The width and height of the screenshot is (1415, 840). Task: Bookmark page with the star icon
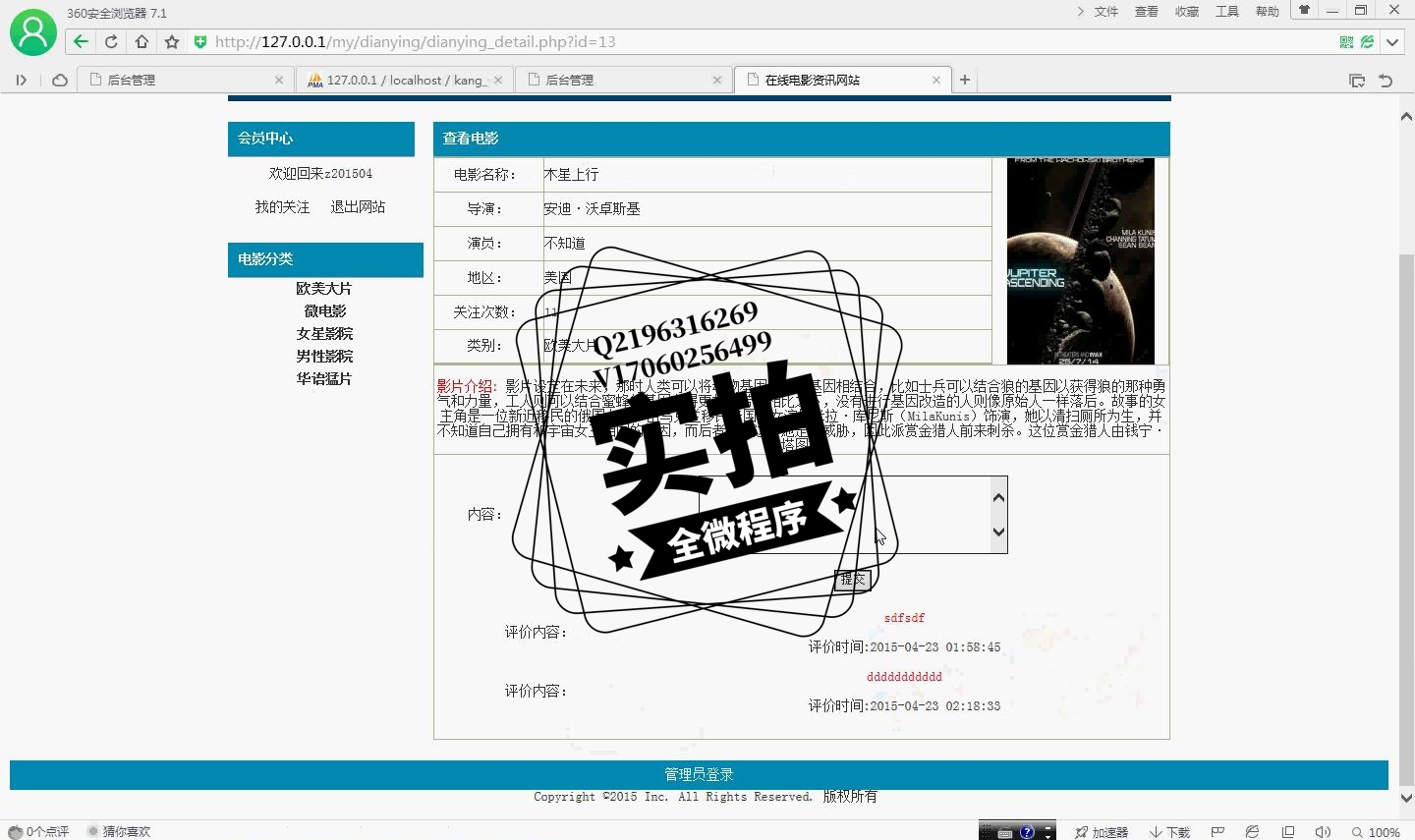(x=172, y=41)
